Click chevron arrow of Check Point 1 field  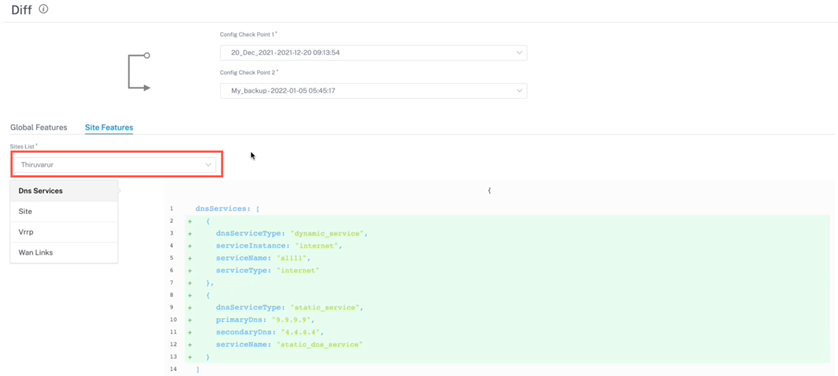[519, 53]
